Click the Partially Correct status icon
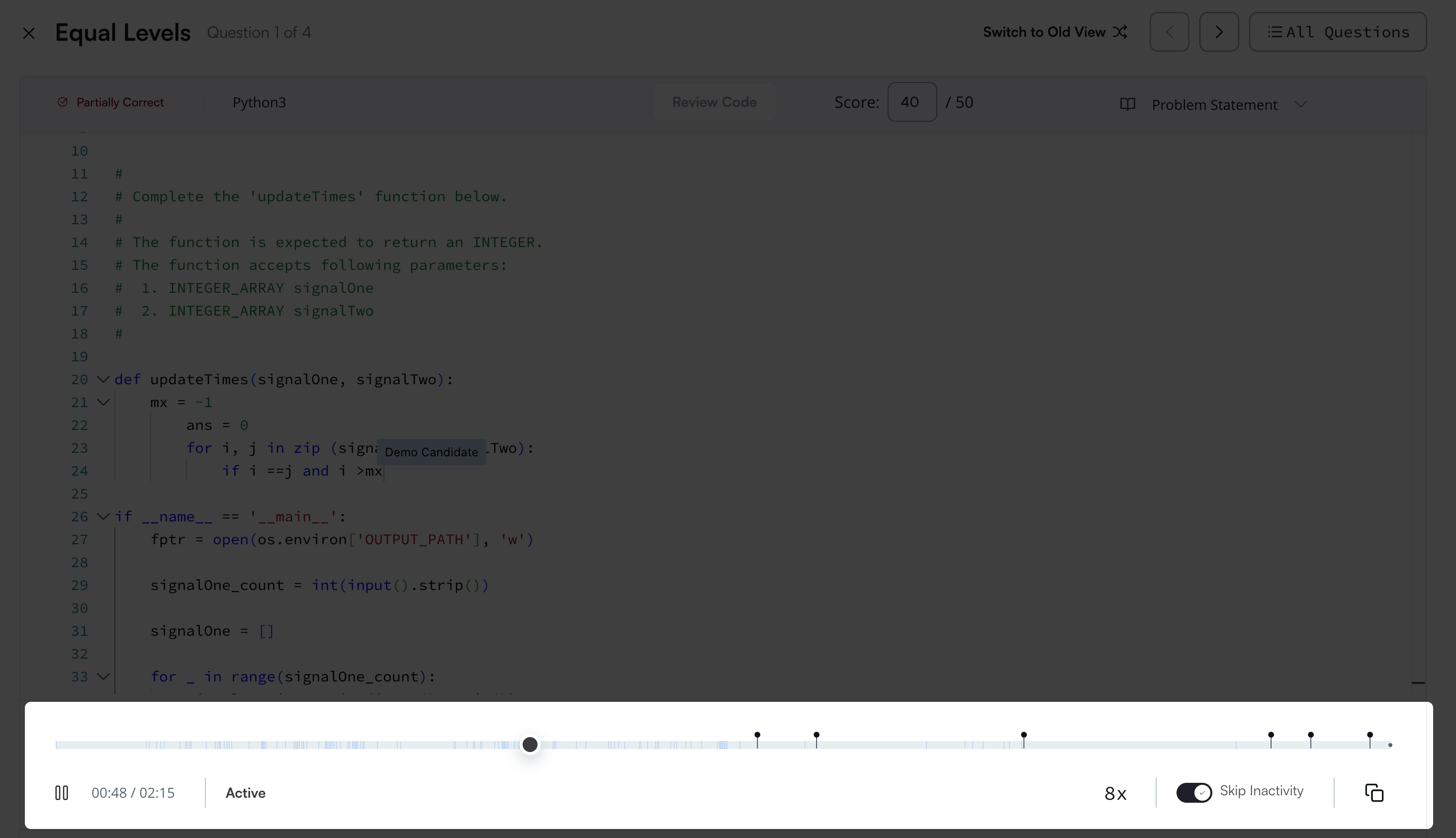Image resolution: width=1456 pixels, height=838 pixels. 63,102
